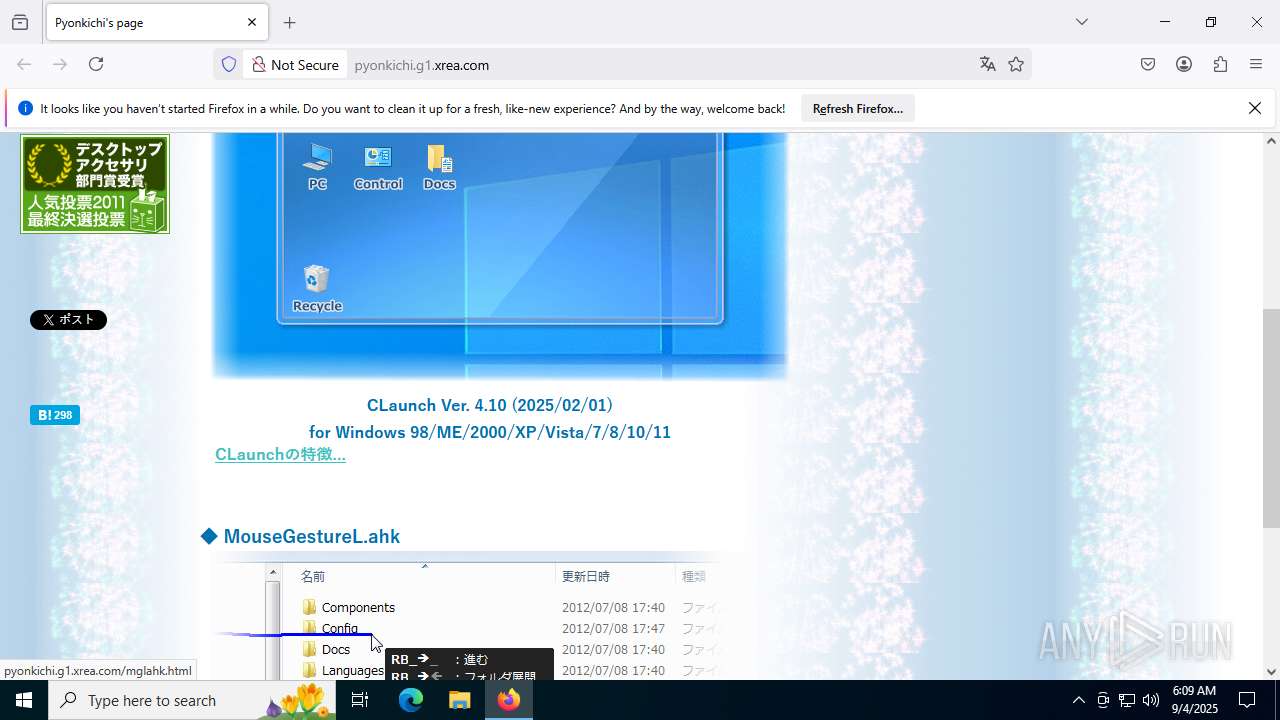This screenshot has width=1280, height=720.
Task: Open the Pocket save icon
Action: (1148, 64)
